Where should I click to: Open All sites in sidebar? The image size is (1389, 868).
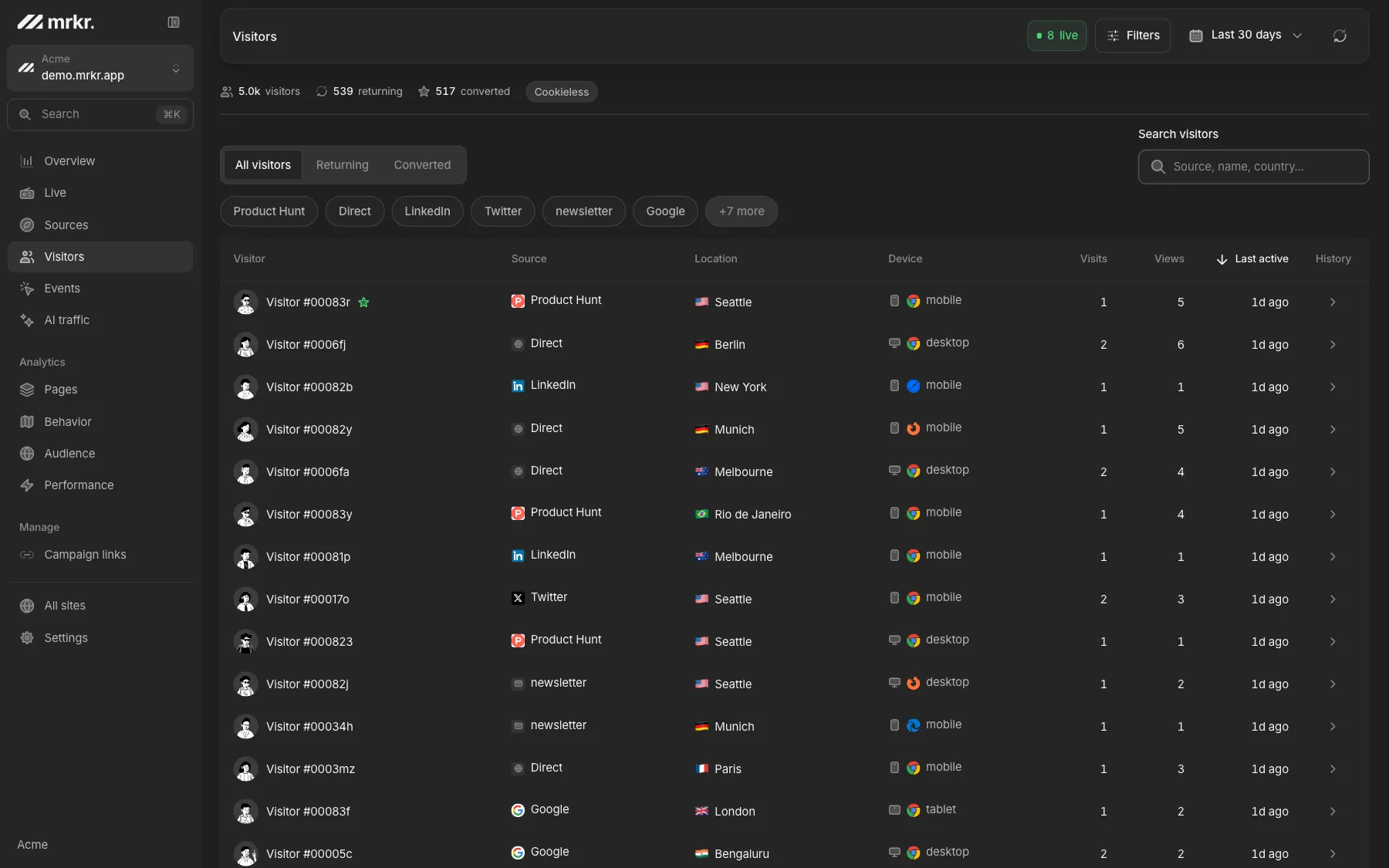[100, 606]
